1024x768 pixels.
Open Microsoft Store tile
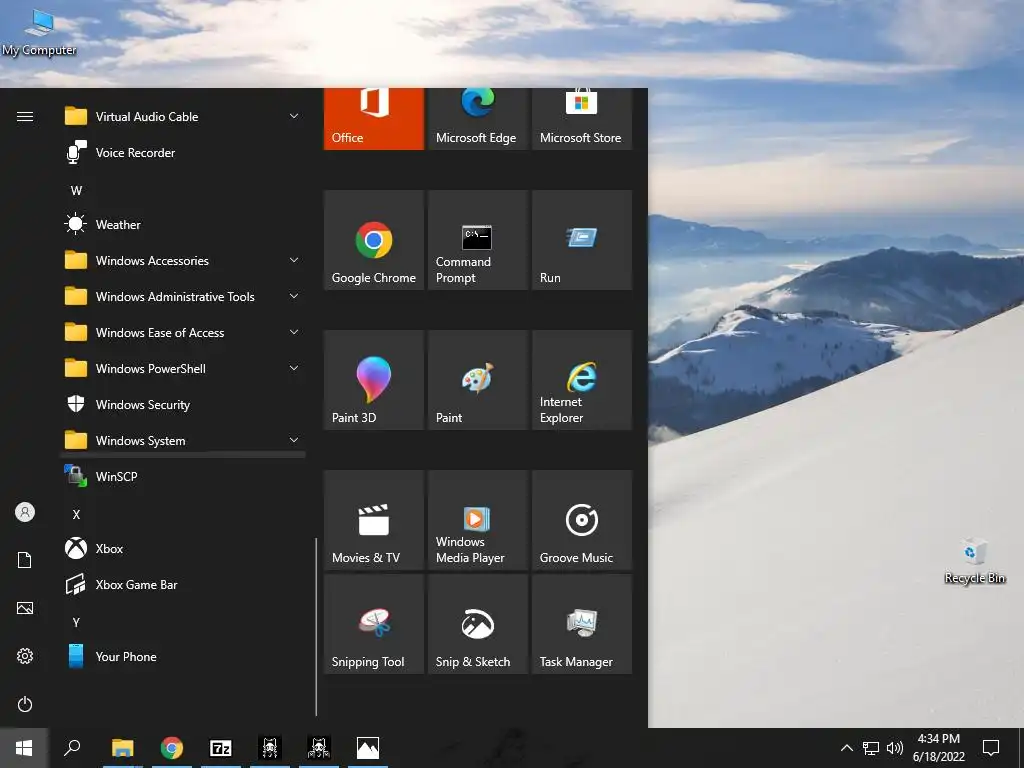tap(581, 119)
